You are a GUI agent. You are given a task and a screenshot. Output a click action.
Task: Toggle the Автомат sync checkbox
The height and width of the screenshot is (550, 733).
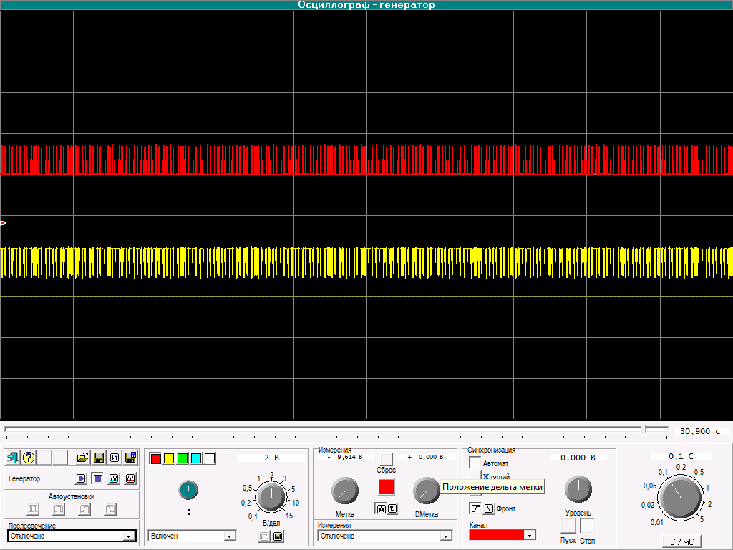475,463
